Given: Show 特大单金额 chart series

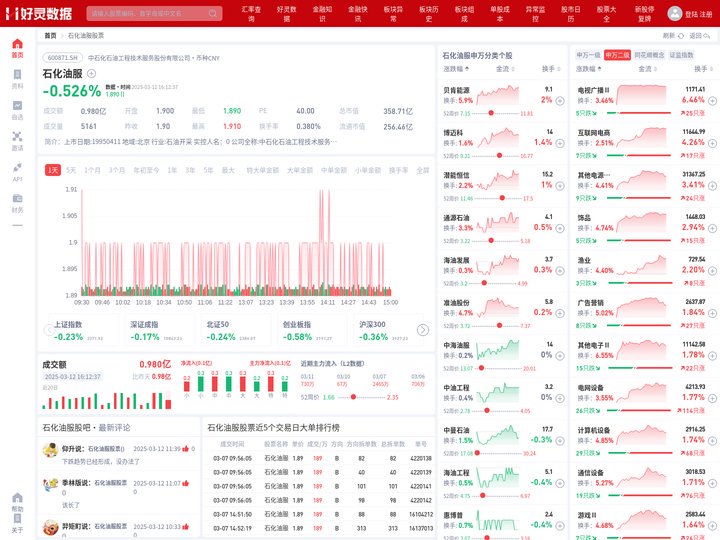Looking at the screenshot, I should pos(263,170).
